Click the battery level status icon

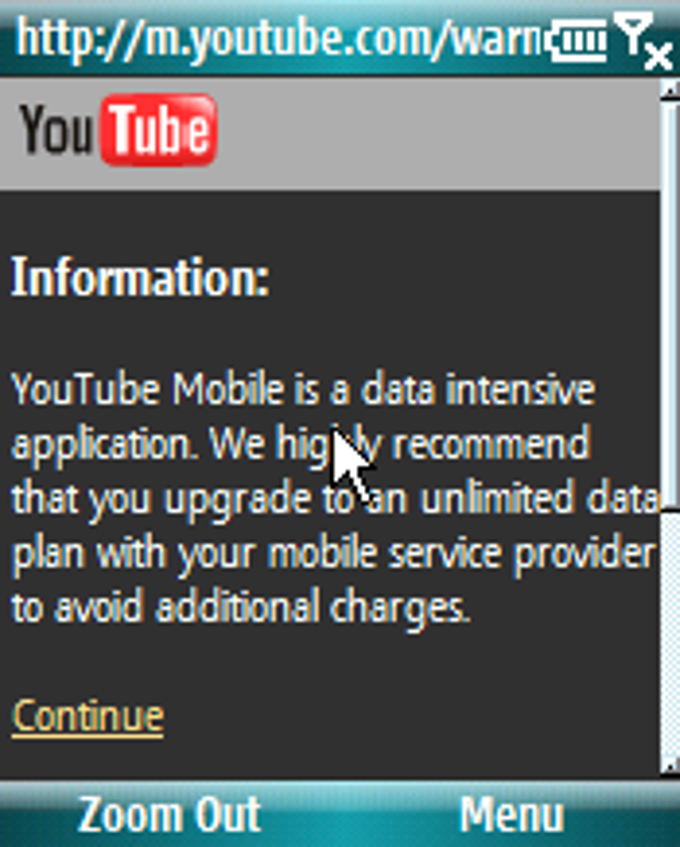coord(576,41)
